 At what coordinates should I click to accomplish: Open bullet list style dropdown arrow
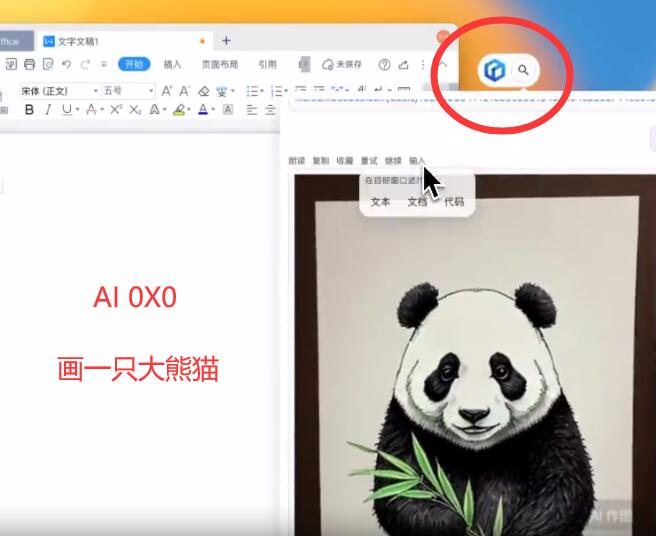[x=262, y=91]
